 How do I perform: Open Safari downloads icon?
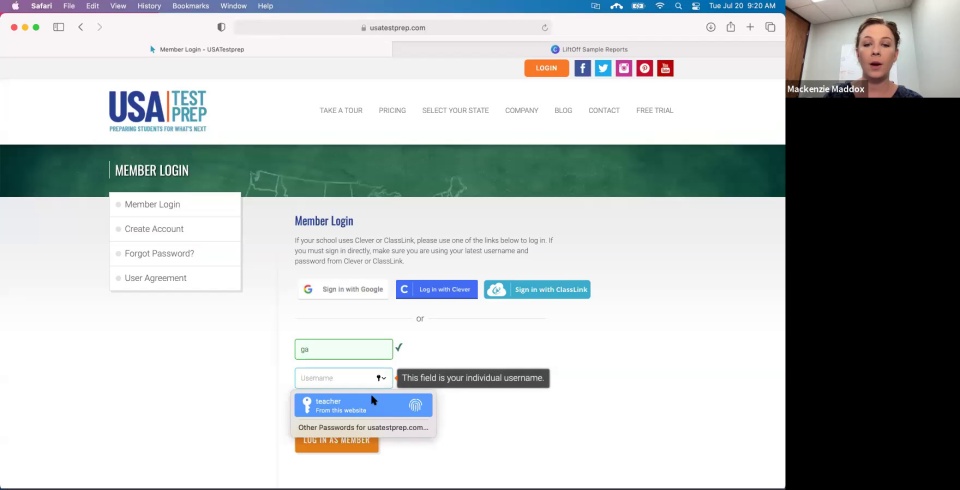click(x=710, y=27)
